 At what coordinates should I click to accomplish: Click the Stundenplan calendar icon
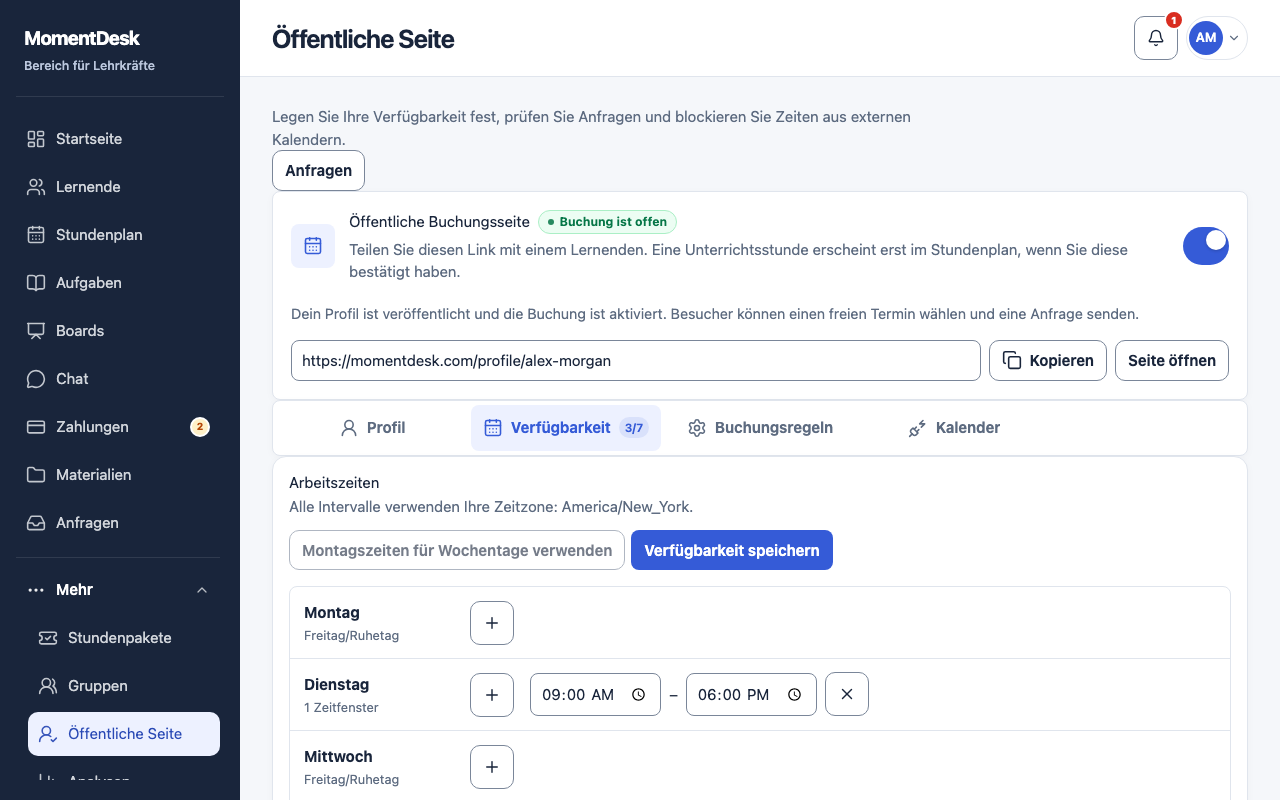(x=36, y=235)
